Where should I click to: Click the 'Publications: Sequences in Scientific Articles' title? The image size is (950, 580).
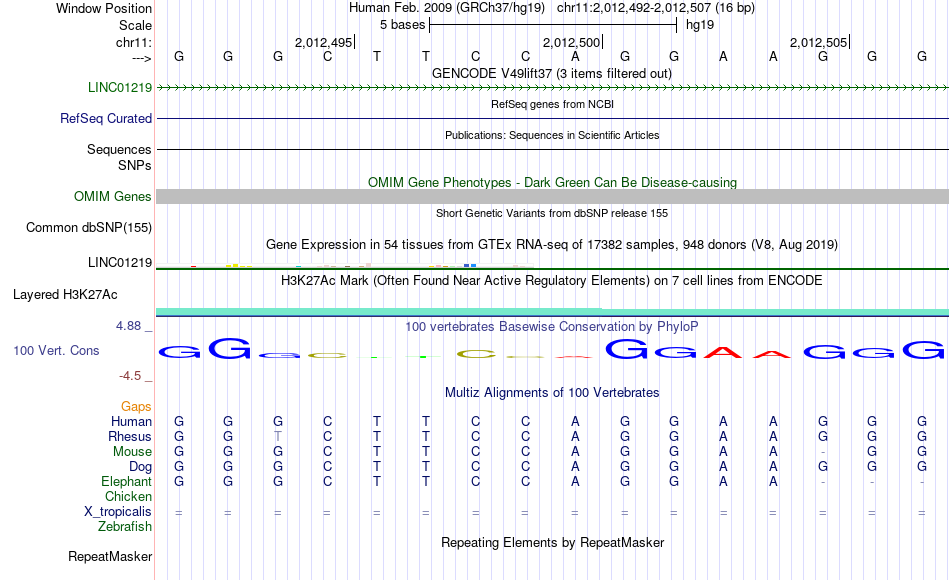[x=552, y=135]
